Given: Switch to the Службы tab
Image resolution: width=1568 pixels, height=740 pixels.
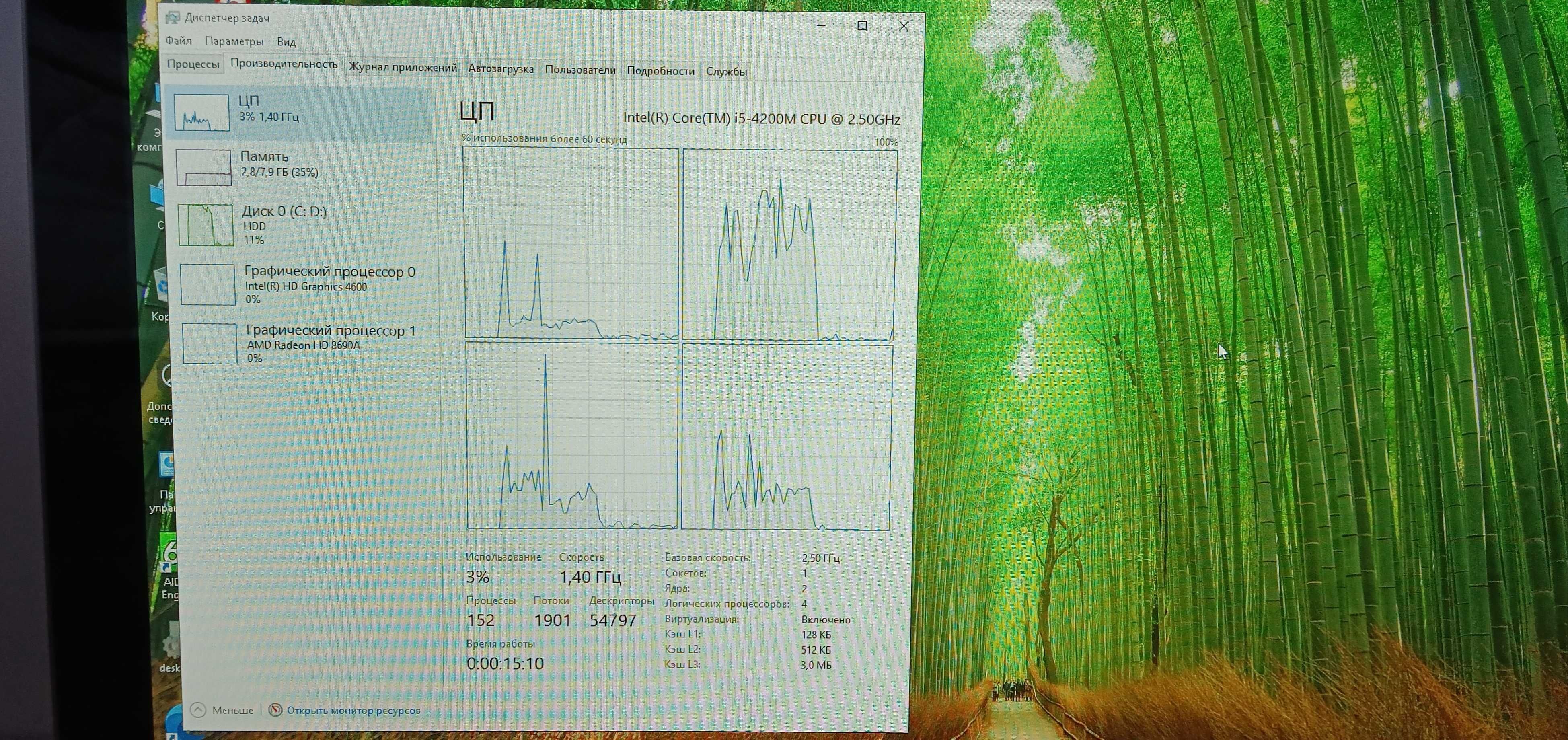Looking at the screenshot, I should [x=726, y=72].
